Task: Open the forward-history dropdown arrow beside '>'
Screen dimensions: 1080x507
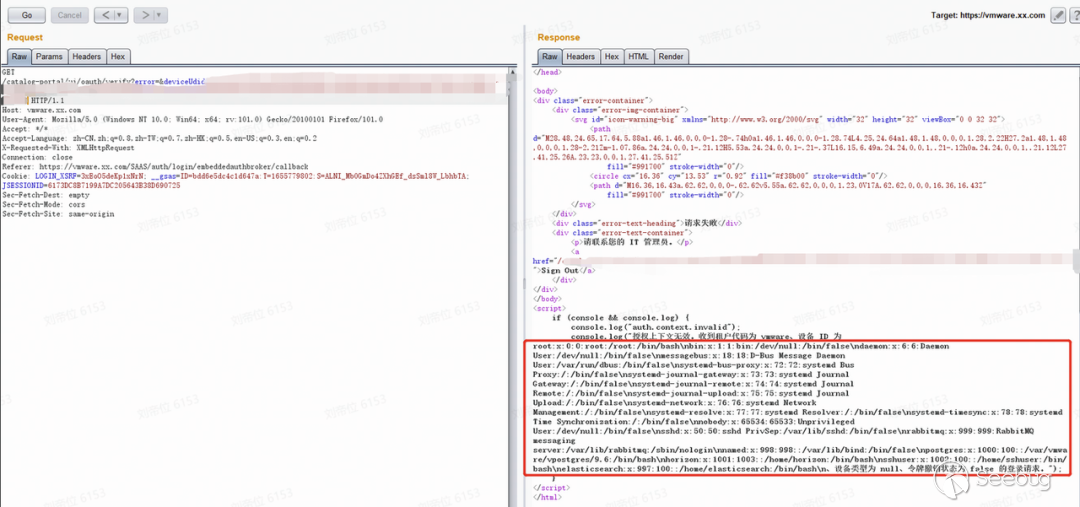Action: click(159, 14)
